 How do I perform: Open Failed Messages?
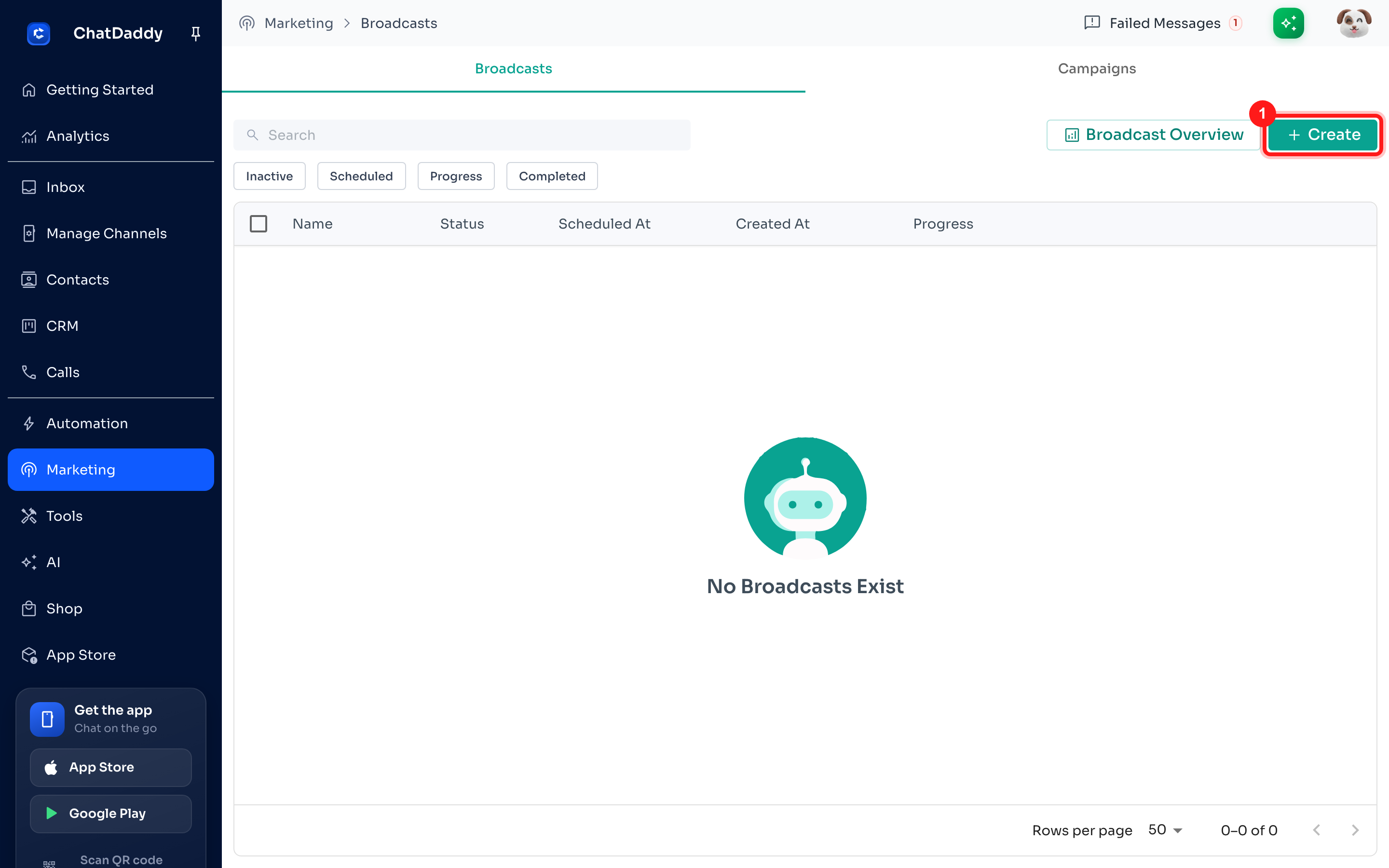tap(1163, 23)
